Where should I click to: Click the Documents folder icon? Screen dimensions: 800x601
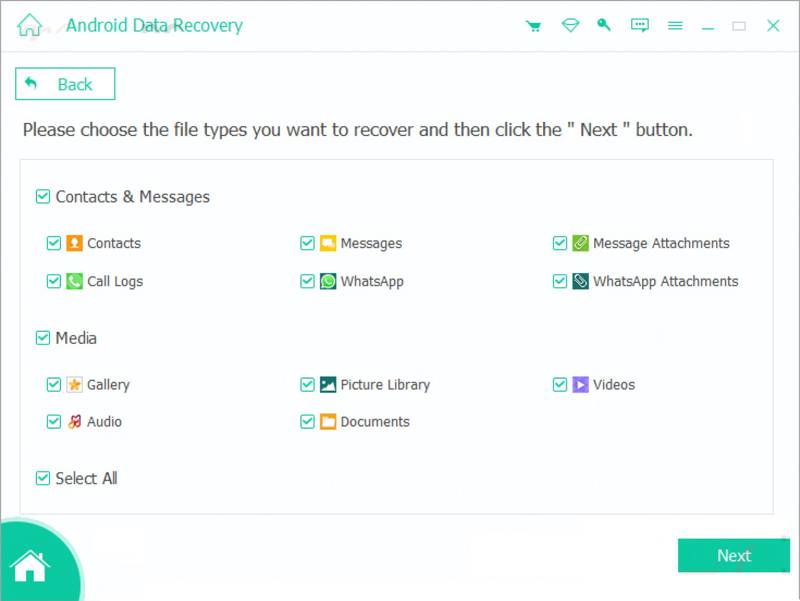[328, 422]
